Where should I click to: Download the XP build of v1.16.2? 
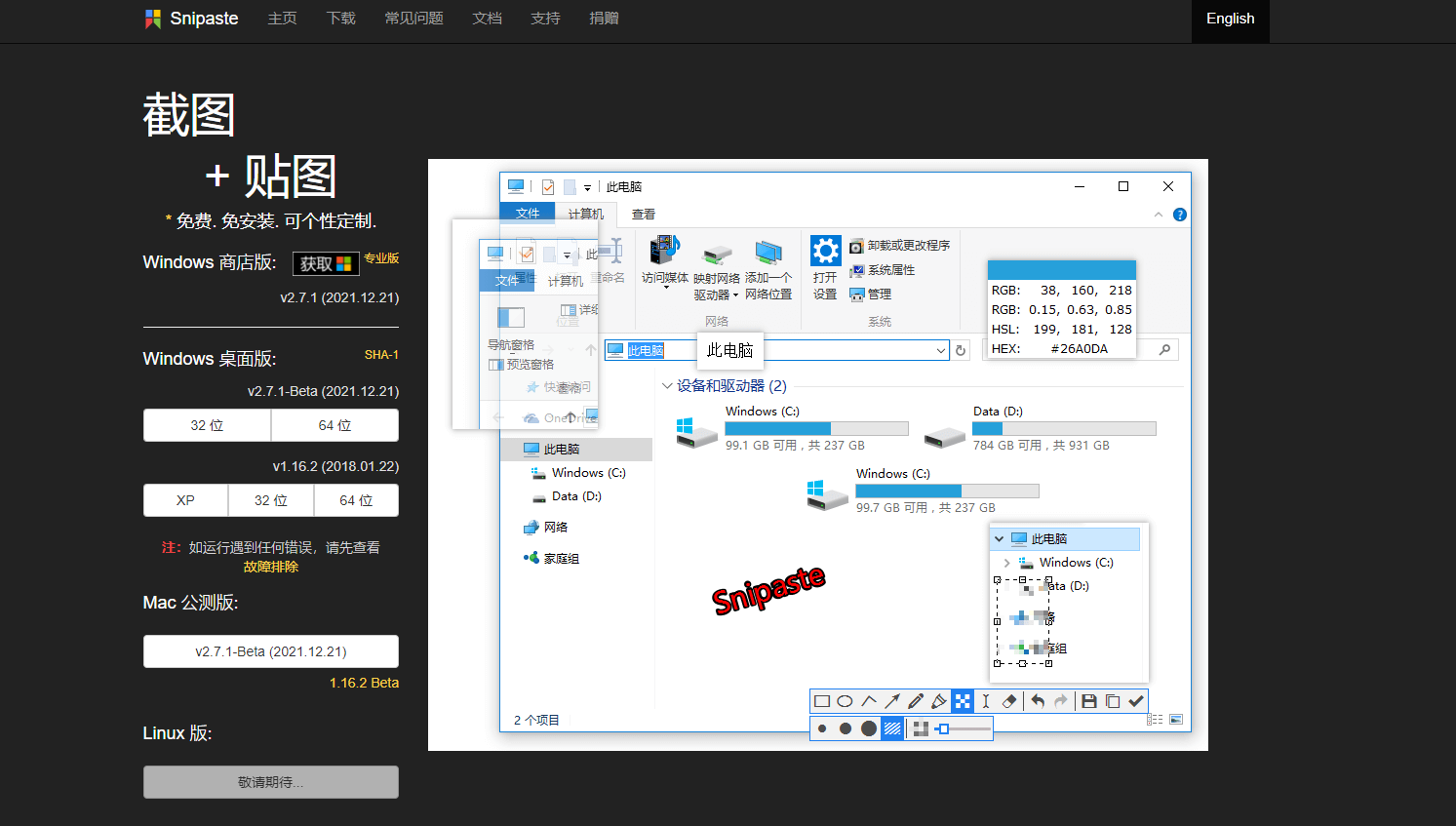[x=185, y=500]
